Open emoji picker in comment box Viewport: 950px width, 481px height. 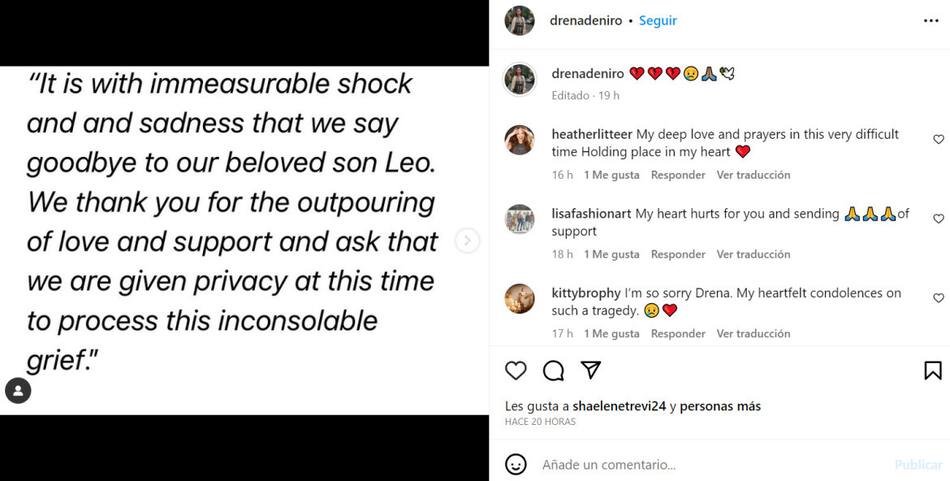516,464
